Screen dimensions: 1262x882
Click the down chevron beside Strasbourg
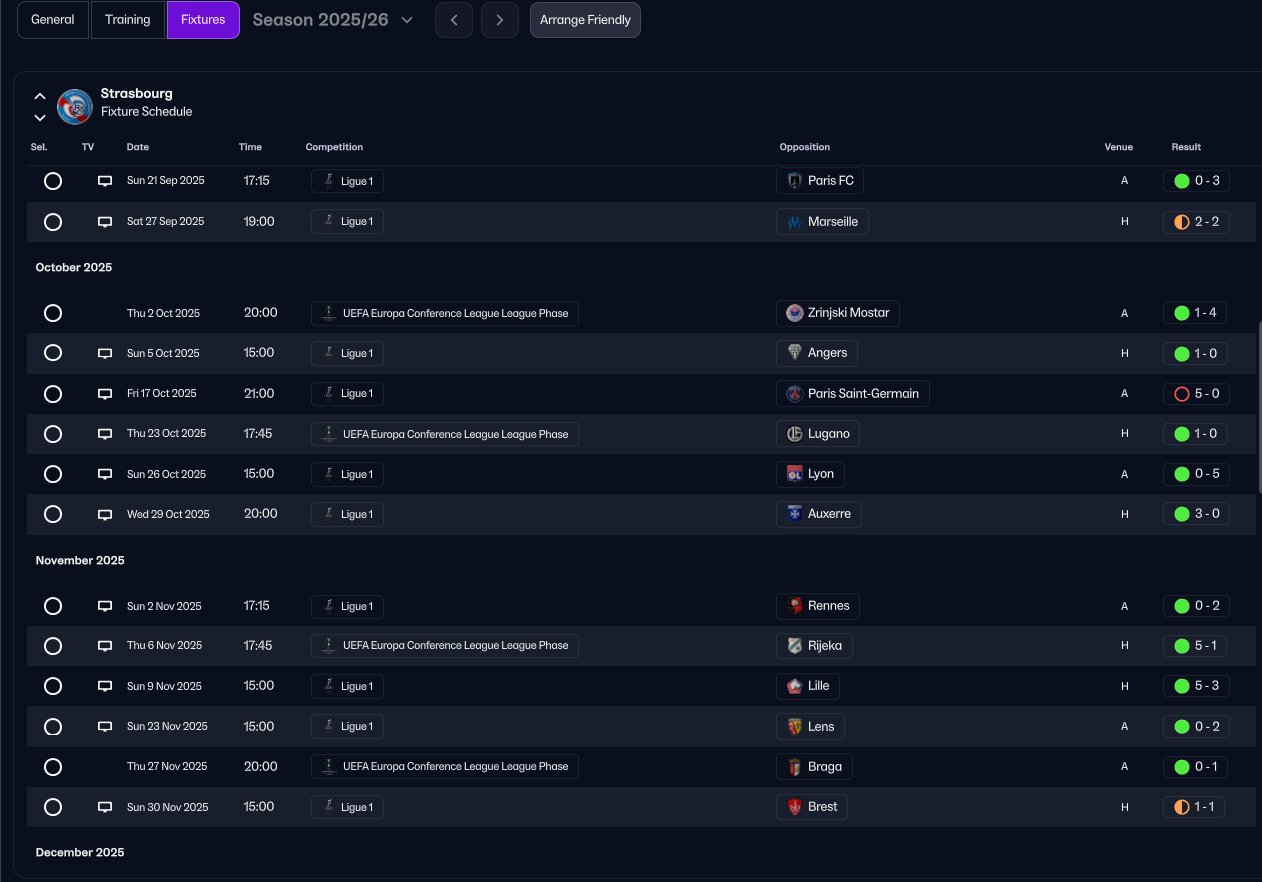click(40, 117)
